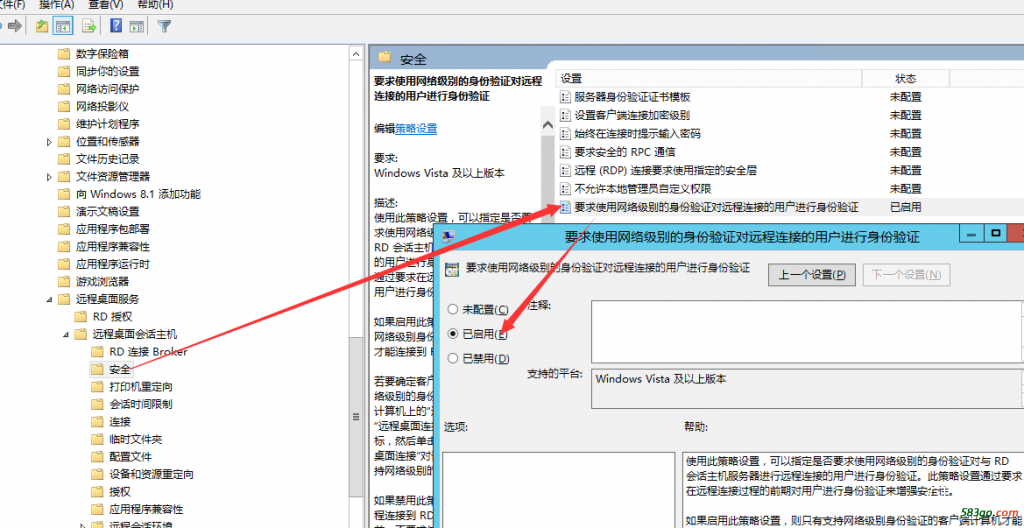The height and width of the screenshot is (528, 1024).
Task: Select the 会话时间限制 tree item
Action: point(140,404)
